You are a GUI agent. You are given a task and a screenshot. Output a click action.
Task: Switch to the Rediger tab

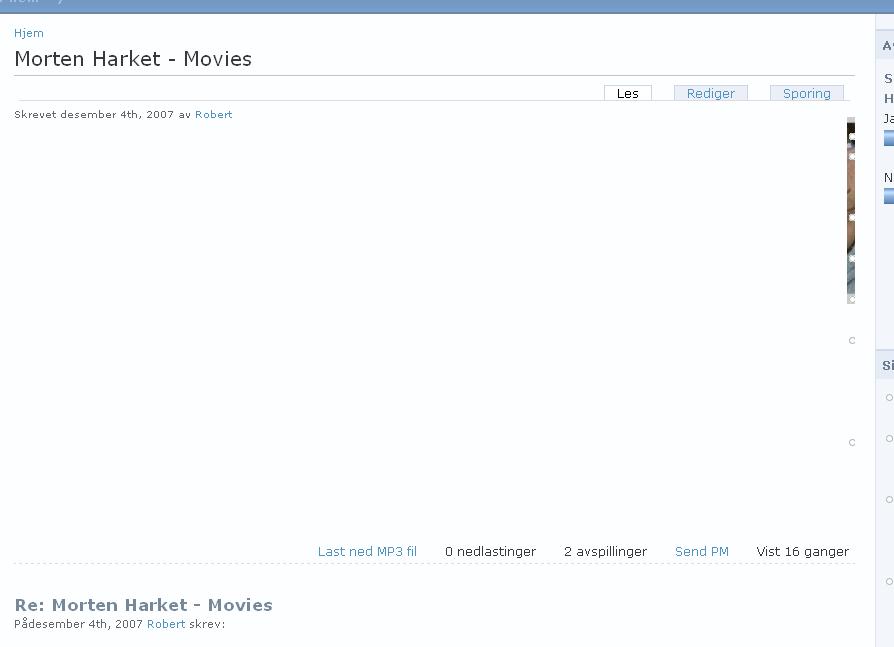tap(710, 93)
